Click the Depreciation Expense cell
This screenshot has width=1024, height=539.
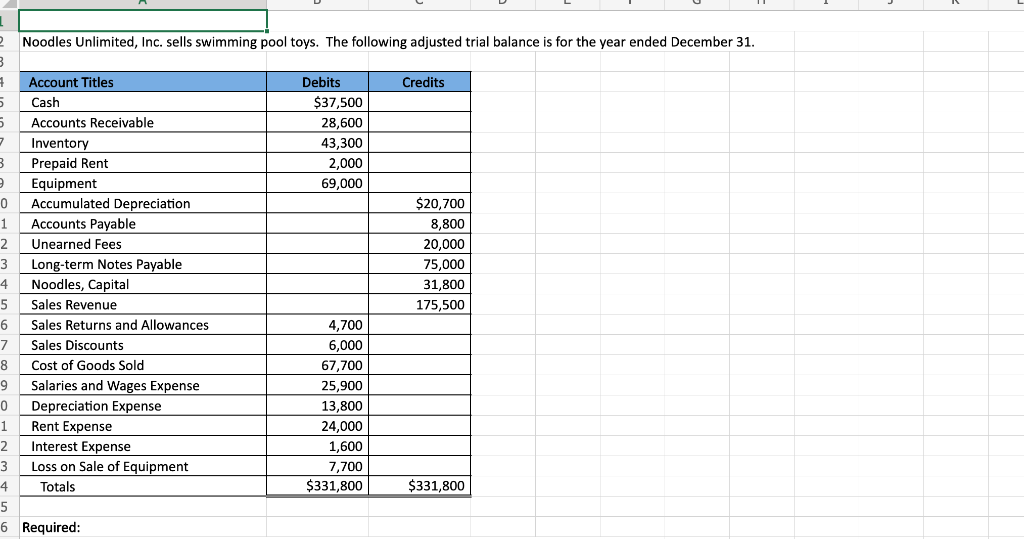click(143, 406)
